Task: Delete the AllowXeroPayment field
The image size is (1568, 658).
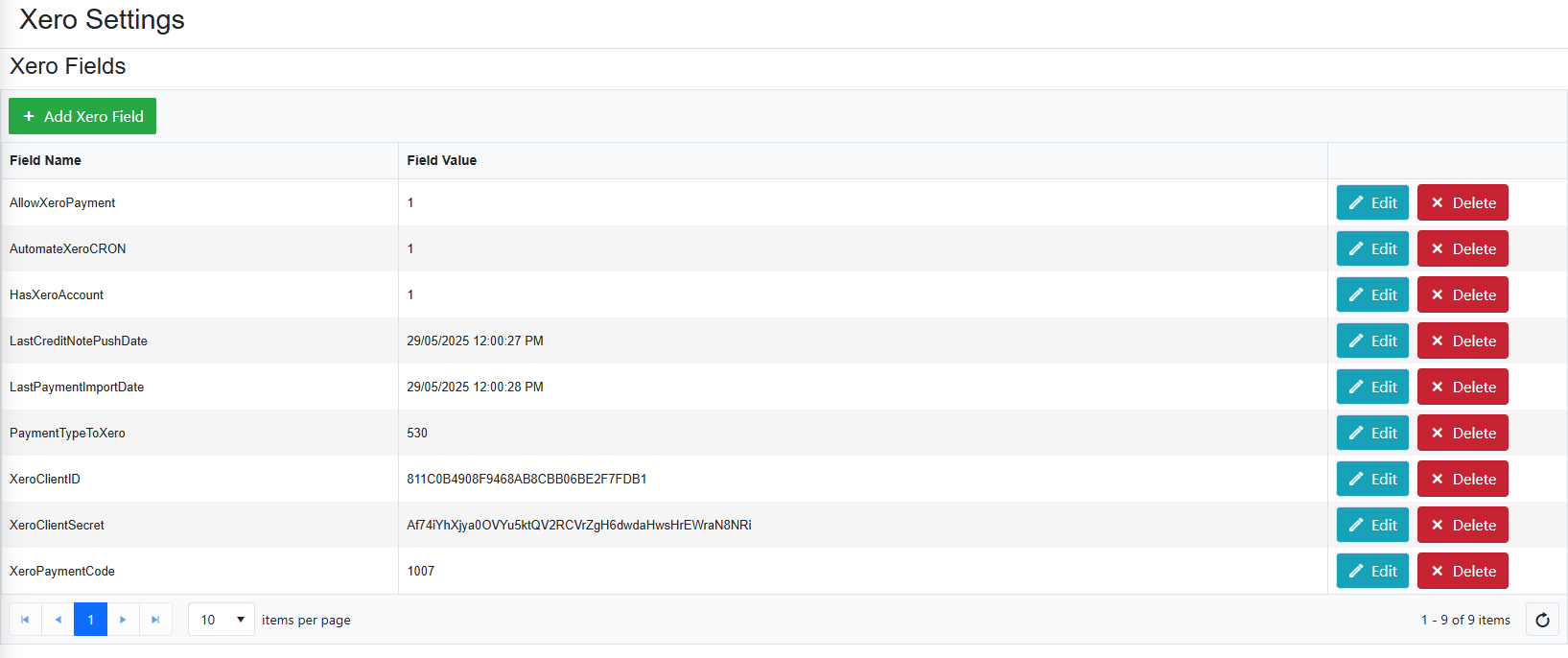Action: (1463, 202)
